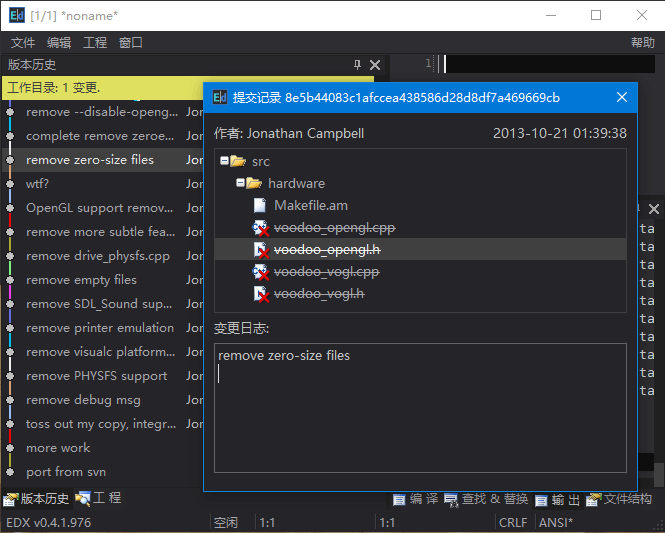This screenshot has width=665, height=533.
Task: Select voodoo_opengl.h entry
Action: coord(327,250)
